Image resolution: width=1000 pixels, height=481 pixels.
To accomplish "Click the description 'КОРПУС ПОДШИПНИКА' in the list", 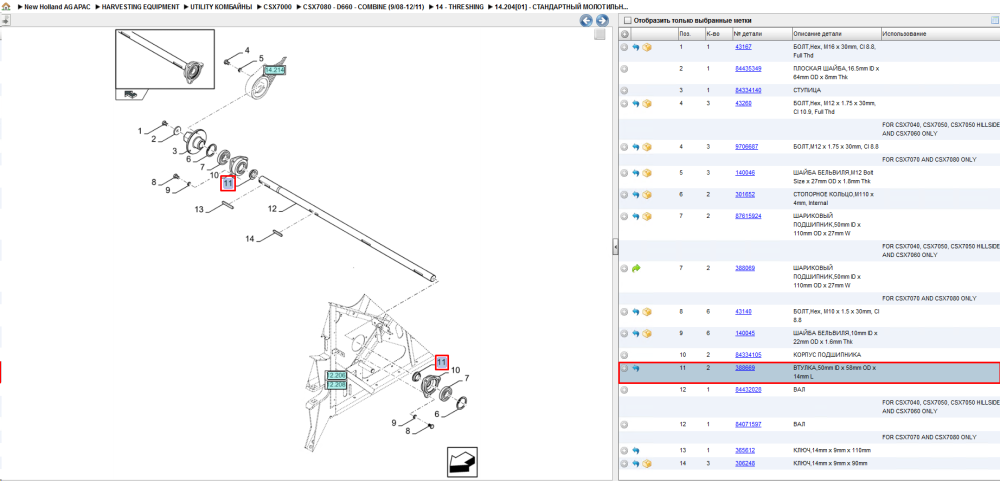I will [827, 355].
